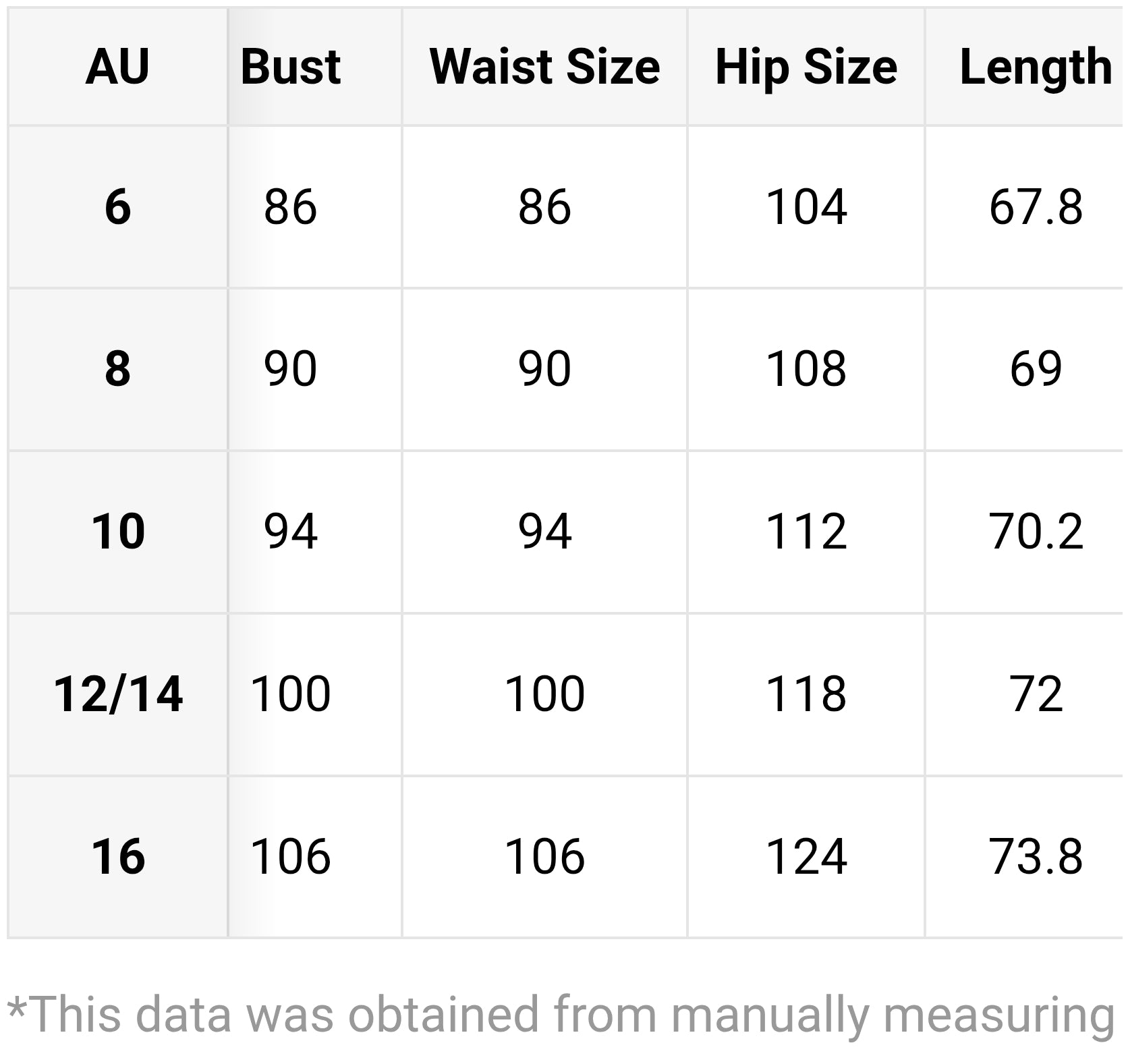Click the 112 hip size cell

click(x=806, y=532)
